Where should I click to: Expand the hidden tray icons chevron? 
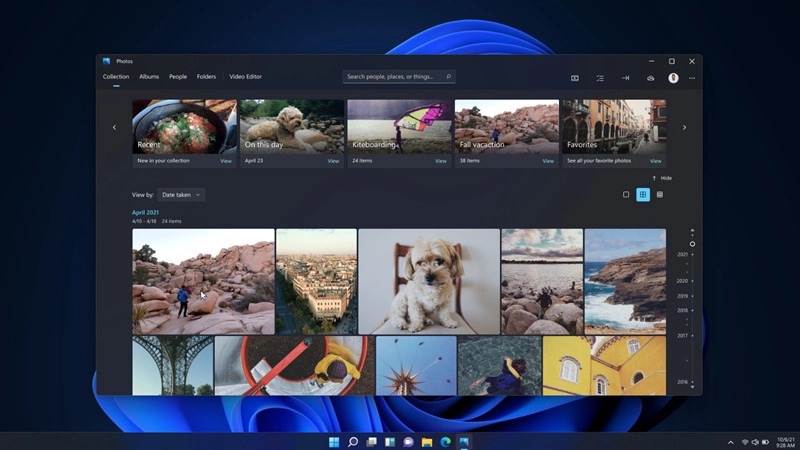click(731, 442)
